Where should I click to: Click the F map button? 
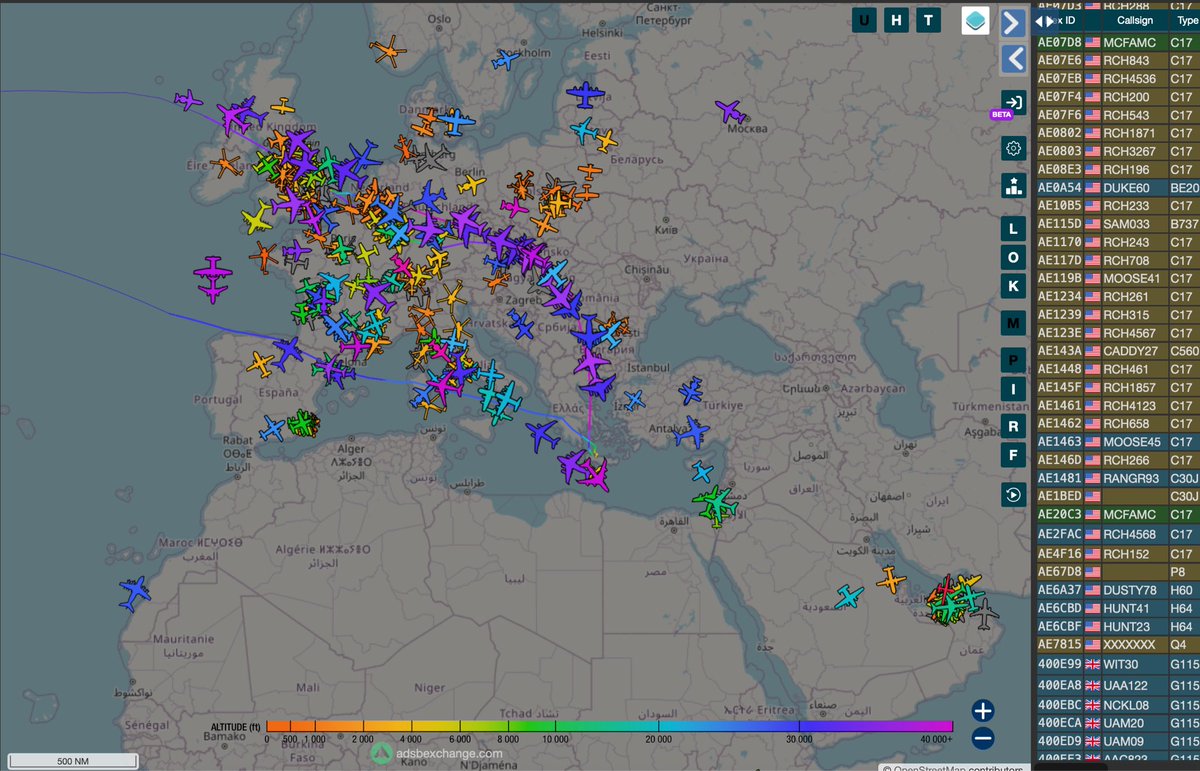click(1013, 455)
